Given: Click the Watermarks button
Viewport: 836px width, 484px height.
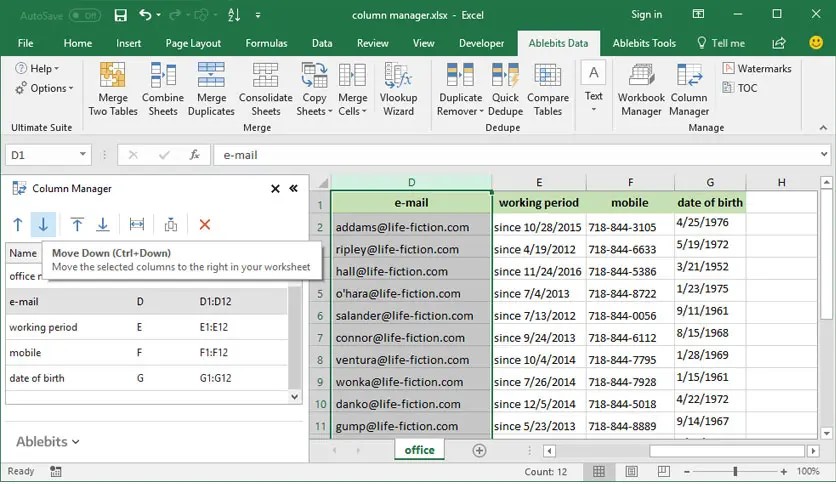Looking at the screenshot, I should [757, 68].
